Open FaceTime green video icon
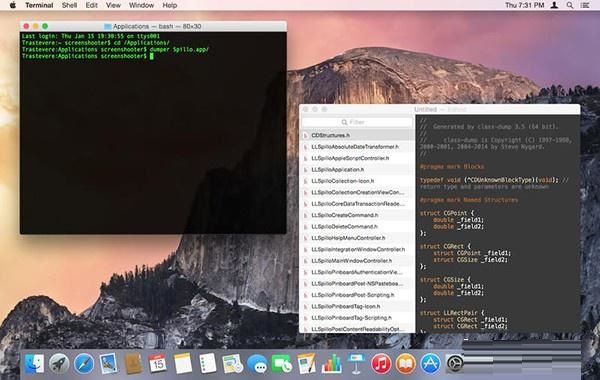The image size is (600, 380). tap(282, 363)
